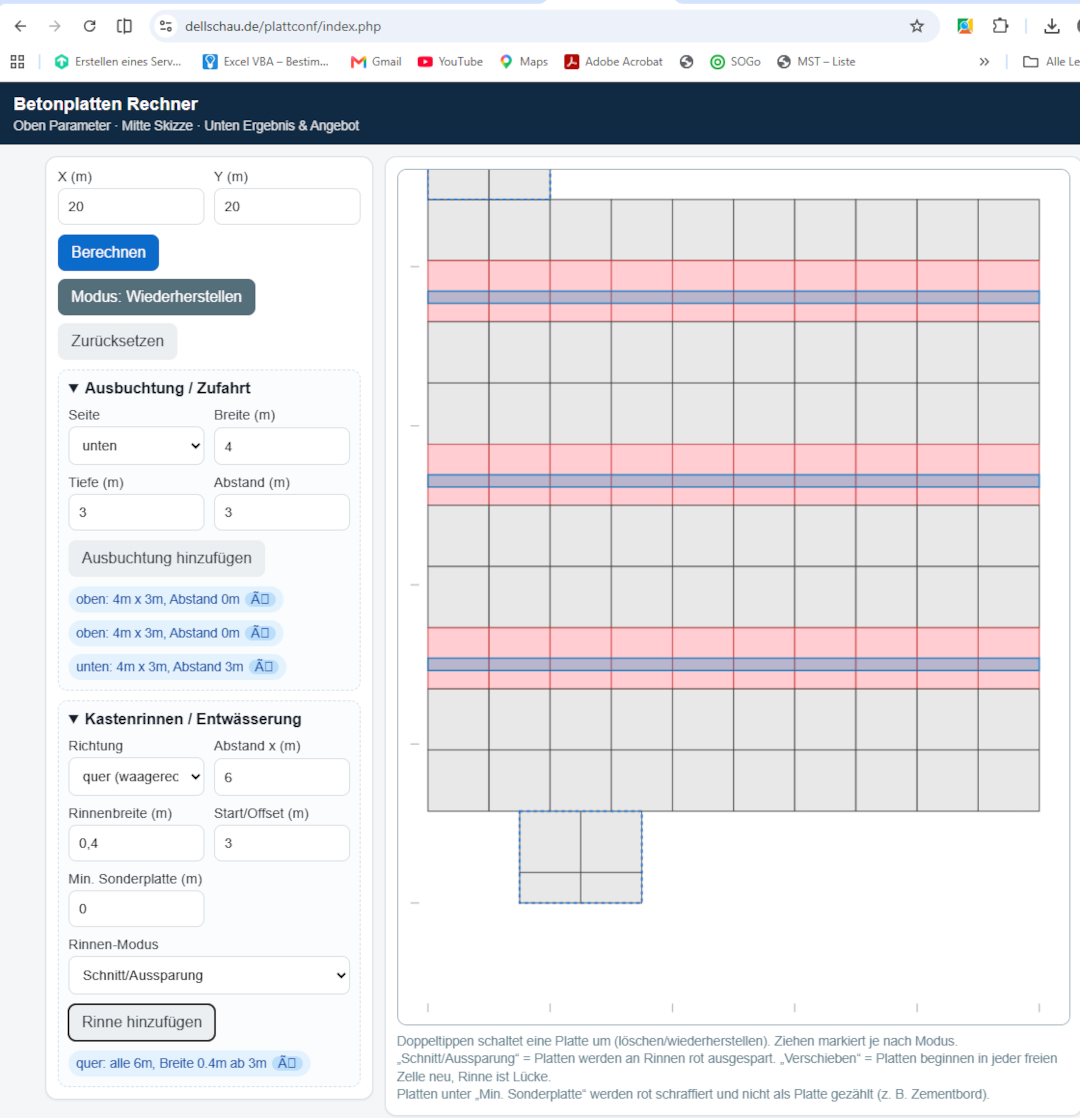Open the downloads icon in the toolbar
The height and width of the screenshot is (1118, 1080).
click(1051, 26)
